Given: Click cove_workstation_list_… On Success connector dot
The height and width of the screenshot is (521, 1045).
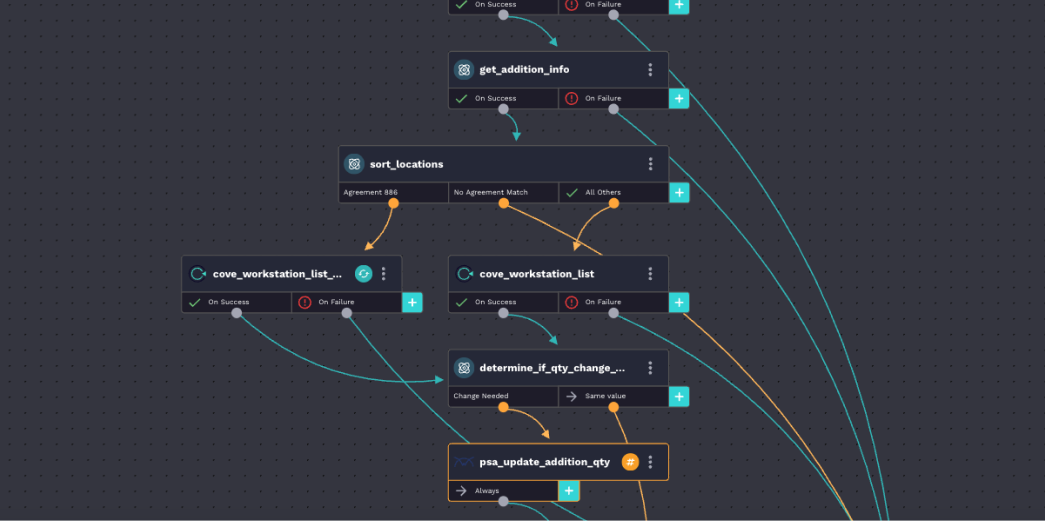Looking at the screenshot, I should [237, 313].
